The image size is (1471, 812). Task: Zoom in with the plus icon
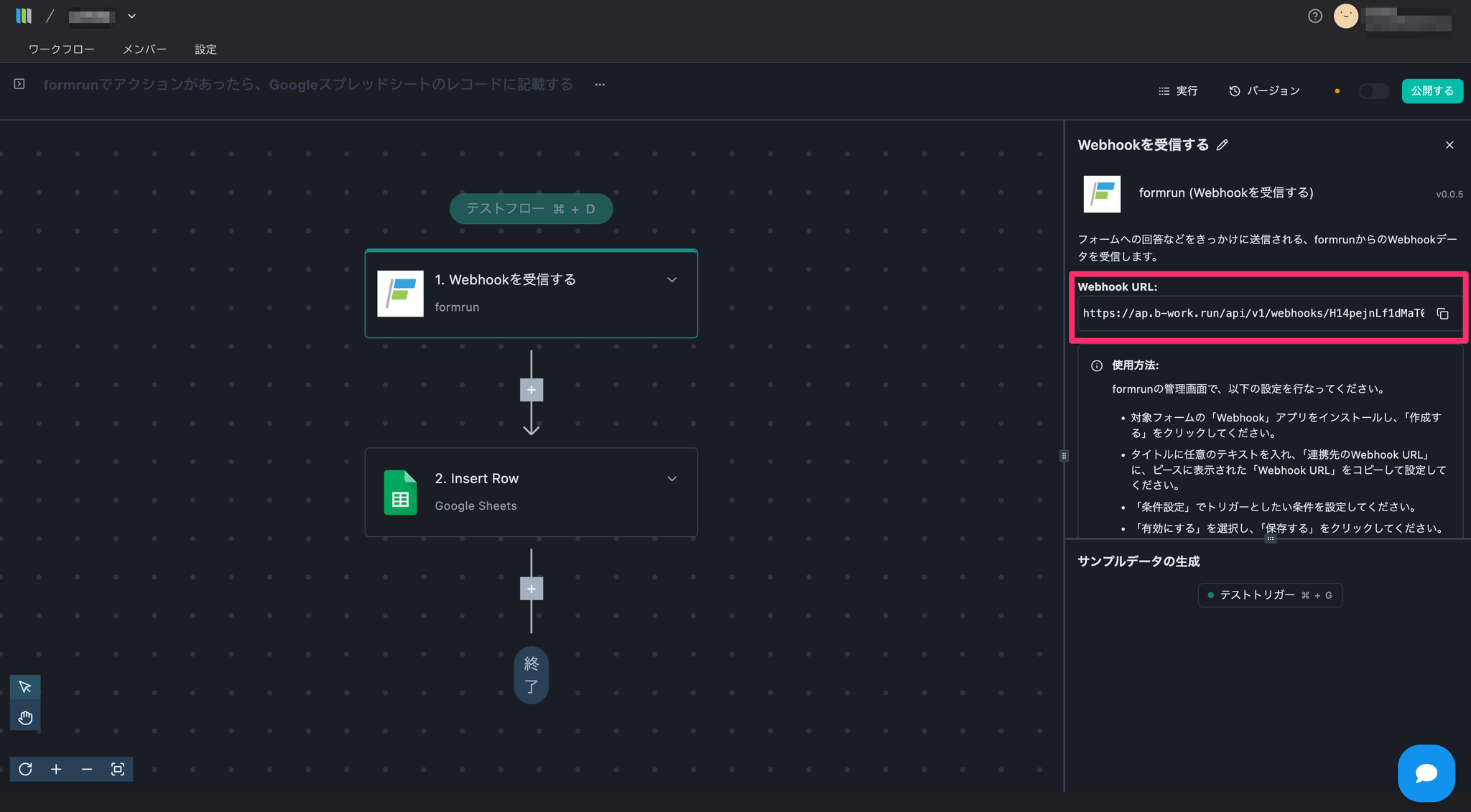[56, 769]
